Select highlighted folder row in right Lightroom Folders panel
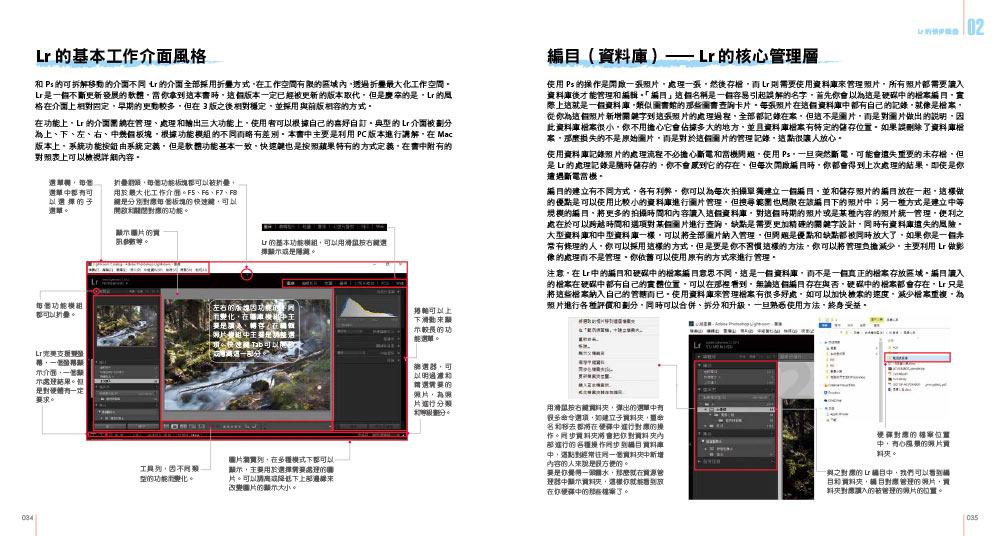Viewport: 1000px width, 536px height. click(736, 409)
